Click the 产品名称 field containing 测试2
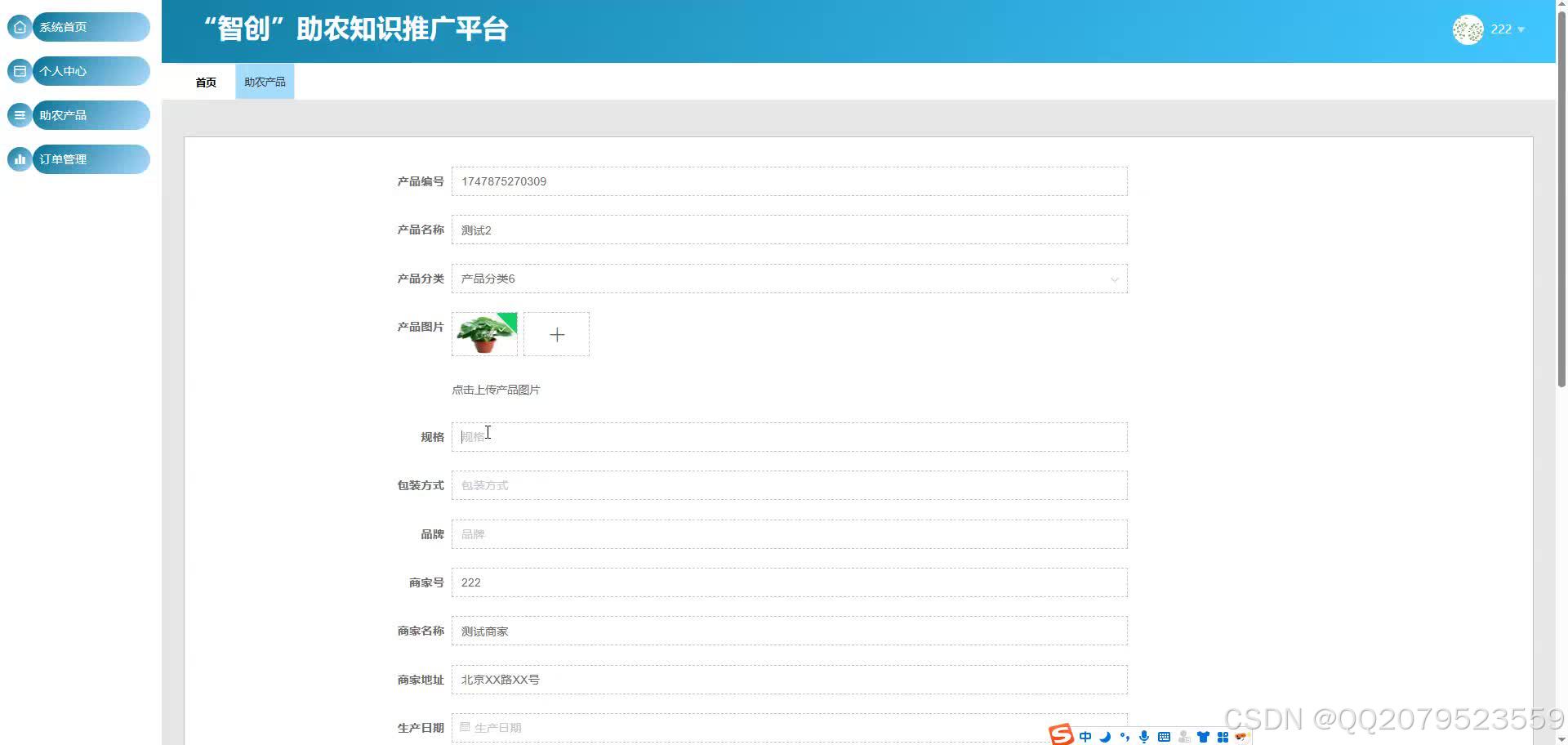This screenshot has width=1568, height=745. 790,230
